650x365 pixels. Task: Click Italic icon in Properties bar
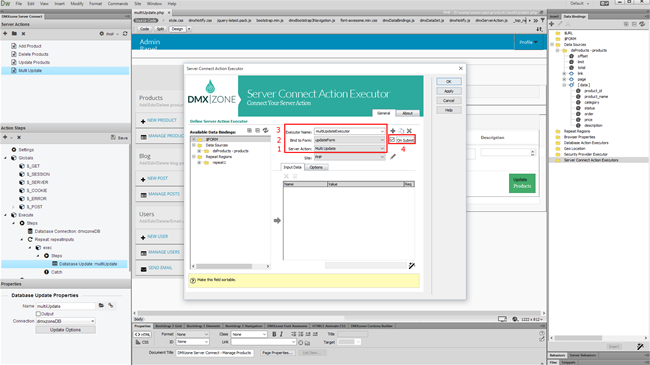[x=281, y=334]
